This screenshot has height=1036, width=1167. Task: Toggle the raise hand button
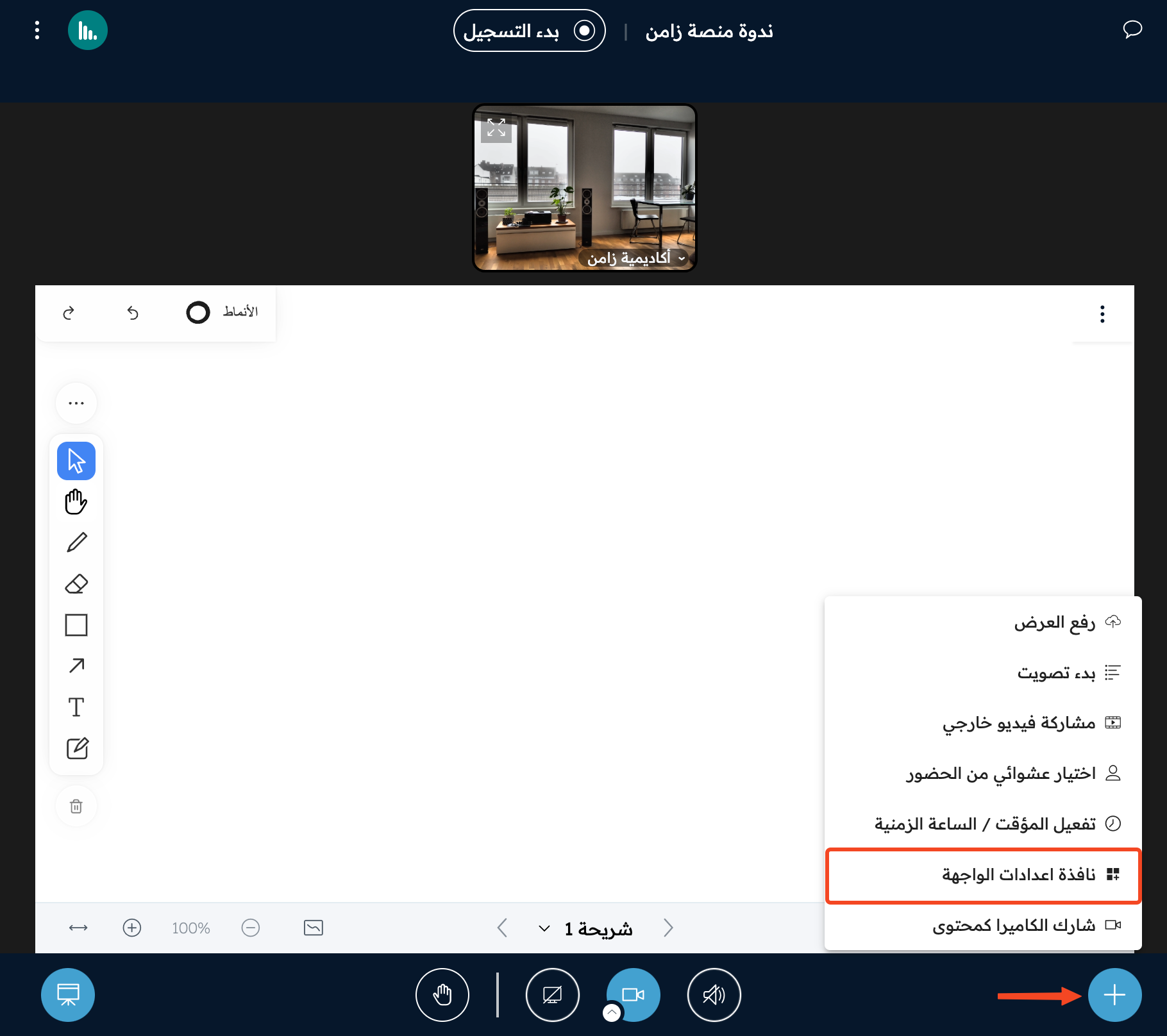tap(442, 995)
